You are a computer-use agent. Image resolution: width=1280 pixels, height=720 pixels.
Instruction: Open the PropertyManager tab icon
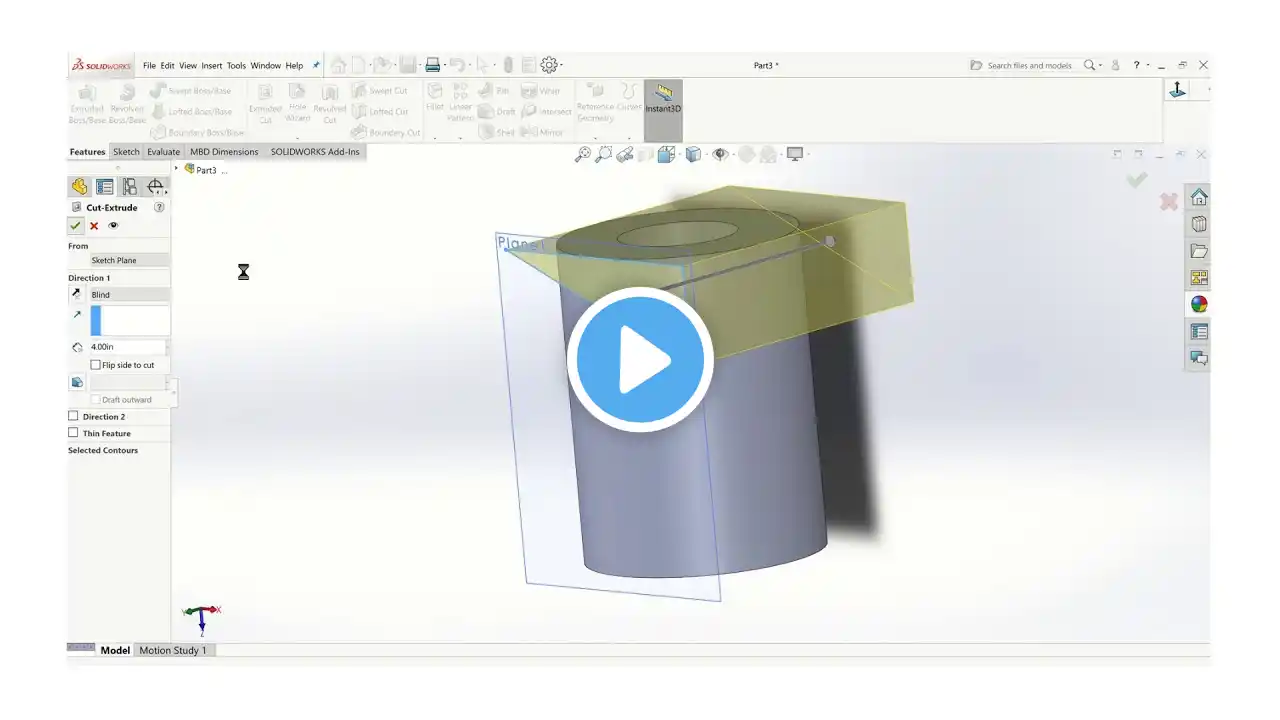click(x=104, y=187)
